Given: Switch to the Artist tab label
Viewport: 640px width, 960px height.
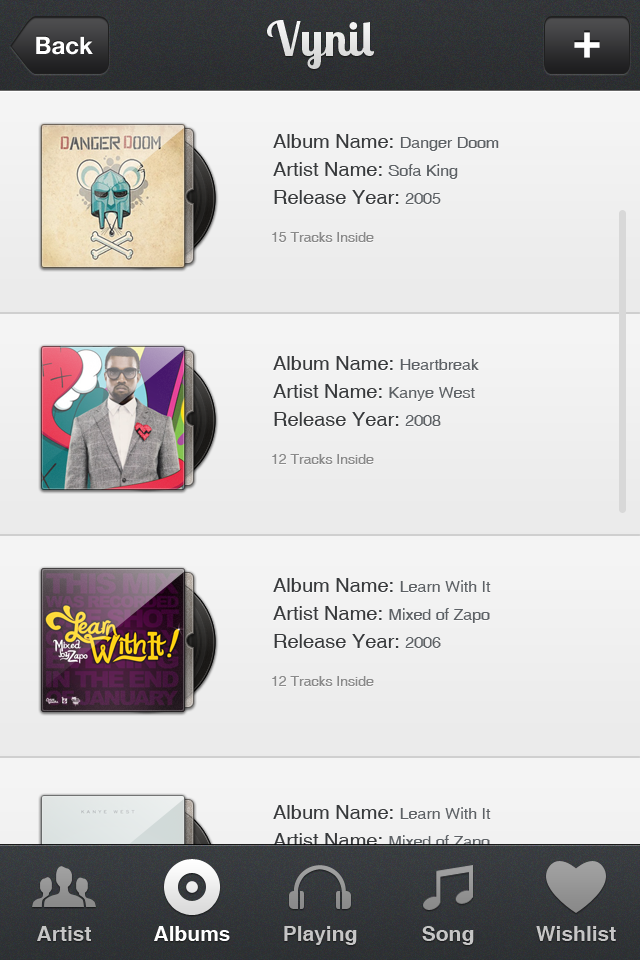Looking at the screenshot, I should 64,934.
